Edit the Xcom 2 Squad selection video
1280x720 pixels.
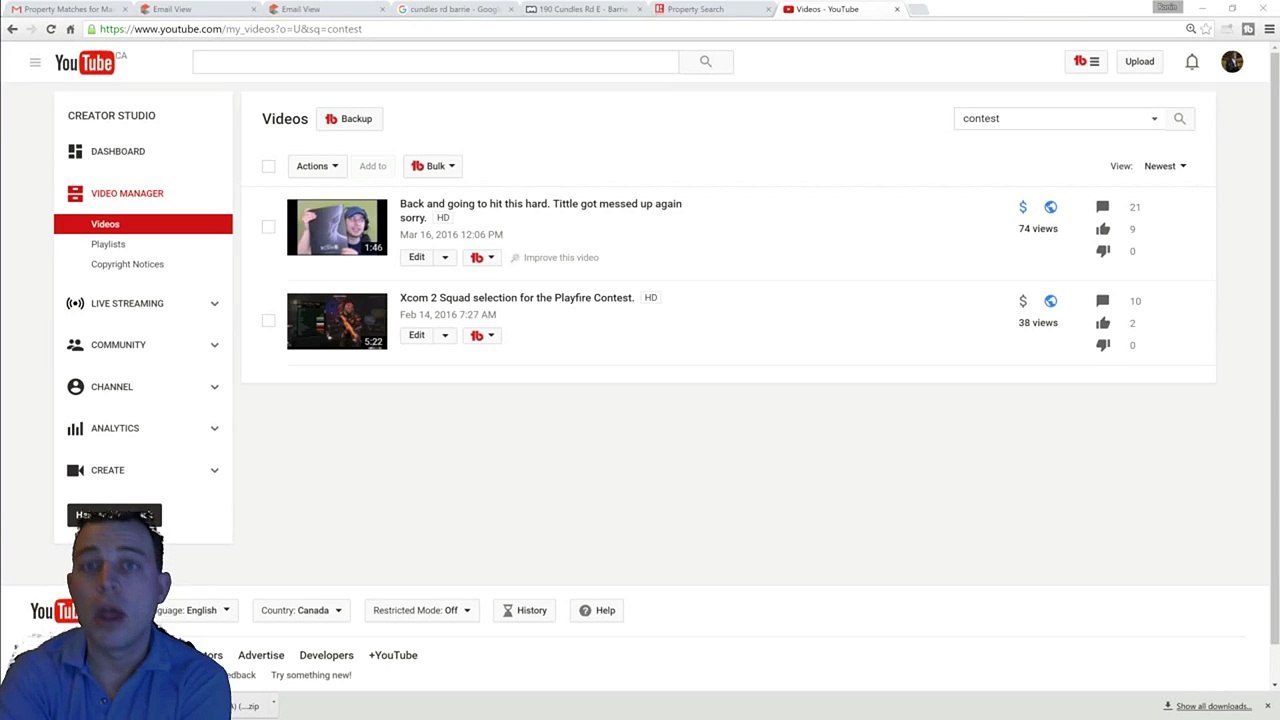coord(417,336)
